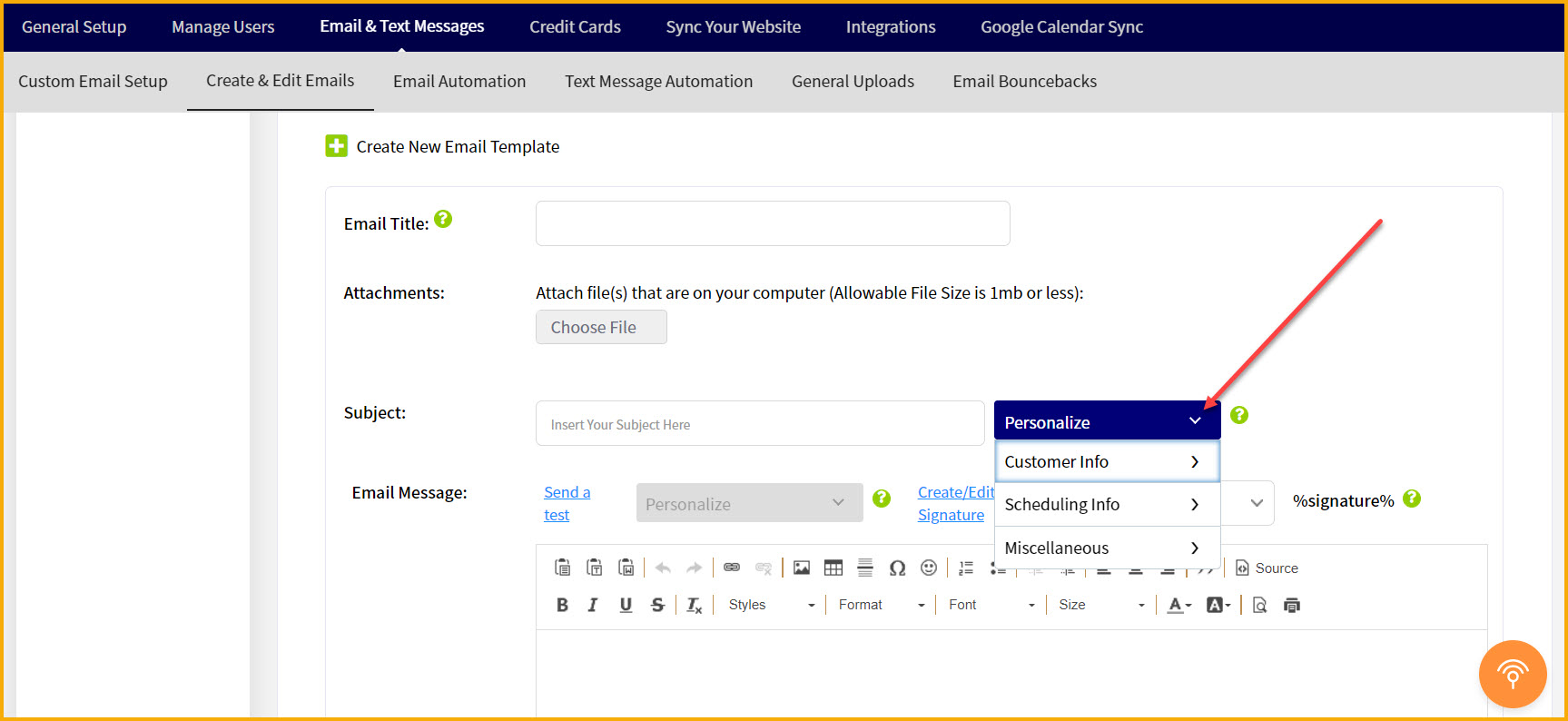This screenshot has width=1568, height=721.
Task: Expand the Scheduling Info submenu
Action: (x=1107, y=504)
